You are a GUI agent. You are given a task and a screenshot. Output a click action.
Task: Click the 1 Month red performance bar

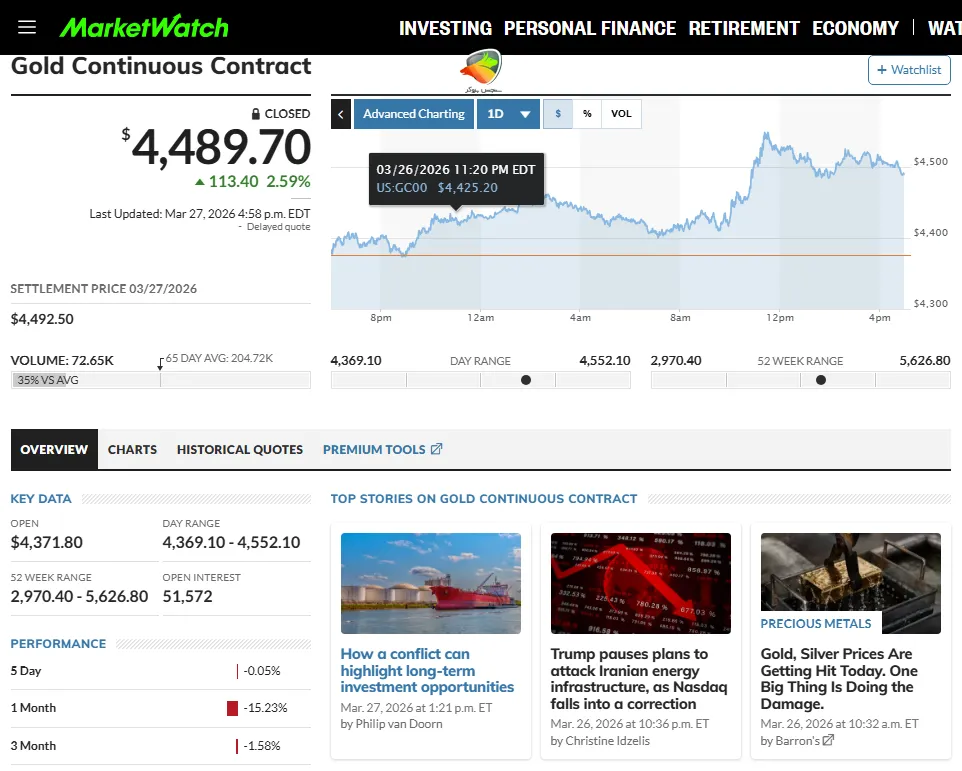tap(232, 708)
